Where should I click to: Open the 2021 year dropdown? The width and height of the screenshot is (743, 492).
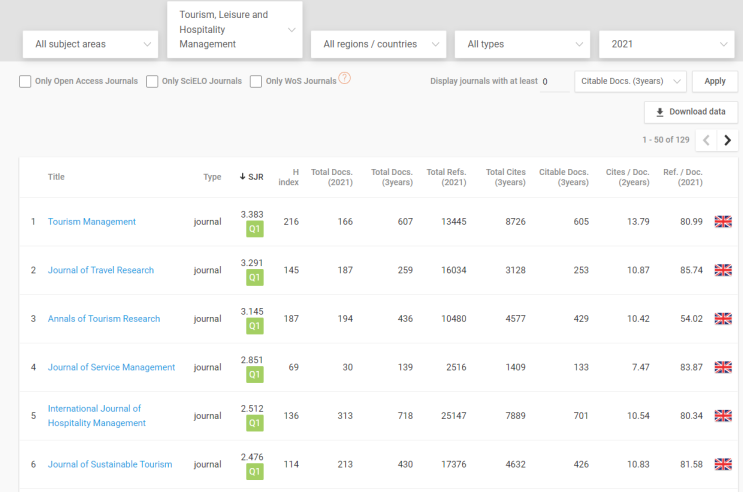tap(667, 44)
